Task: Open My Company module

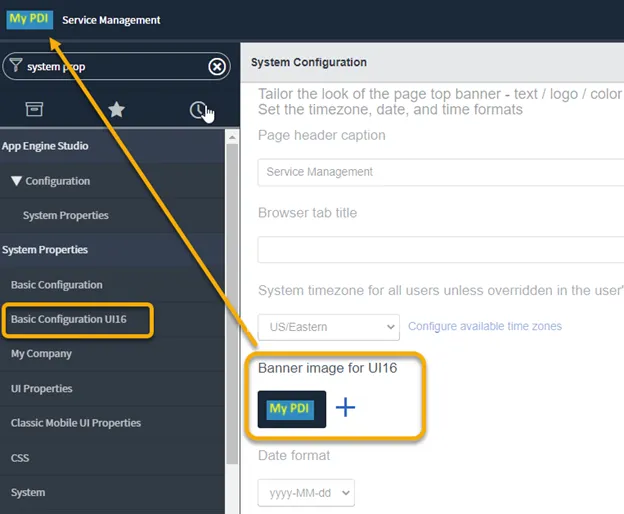Action: 41,354
